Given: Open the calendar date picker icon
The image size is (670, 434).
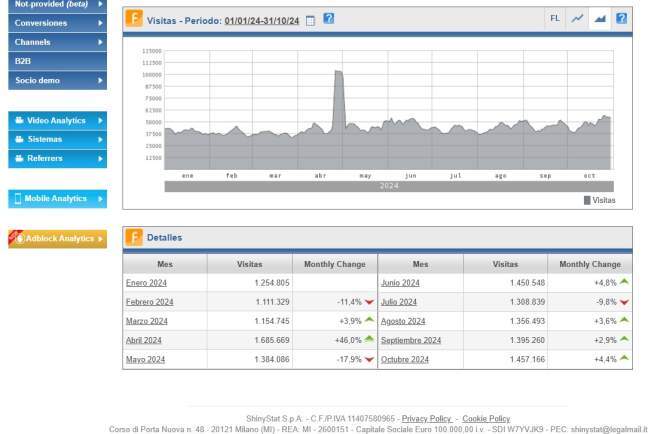Looking at the screenshot, I should (310, 19).
